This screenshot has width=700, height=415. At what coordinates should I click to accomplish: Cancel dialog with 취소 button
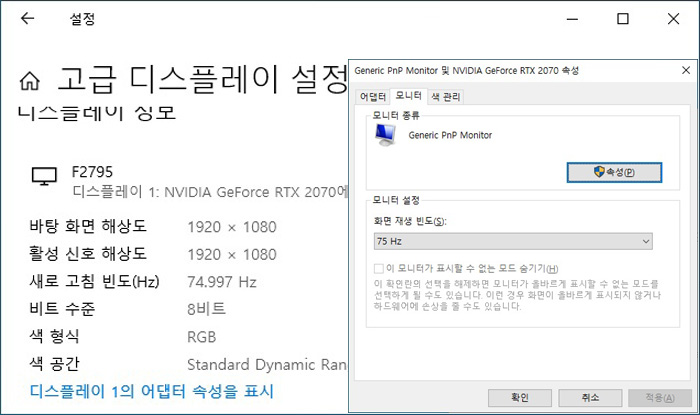(590, 398)
